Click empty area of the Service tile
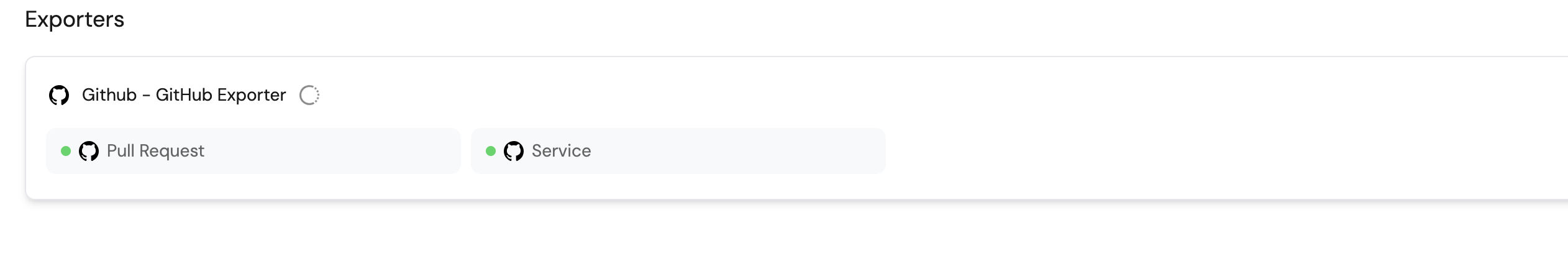The height and width of the screenshot is (261, 1568). click(739, 151)
